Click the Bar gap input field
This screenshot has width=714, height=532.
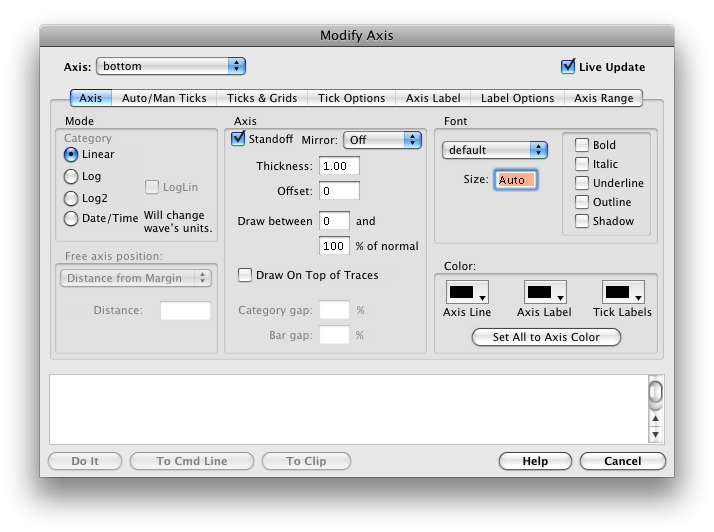coord(334,335)
